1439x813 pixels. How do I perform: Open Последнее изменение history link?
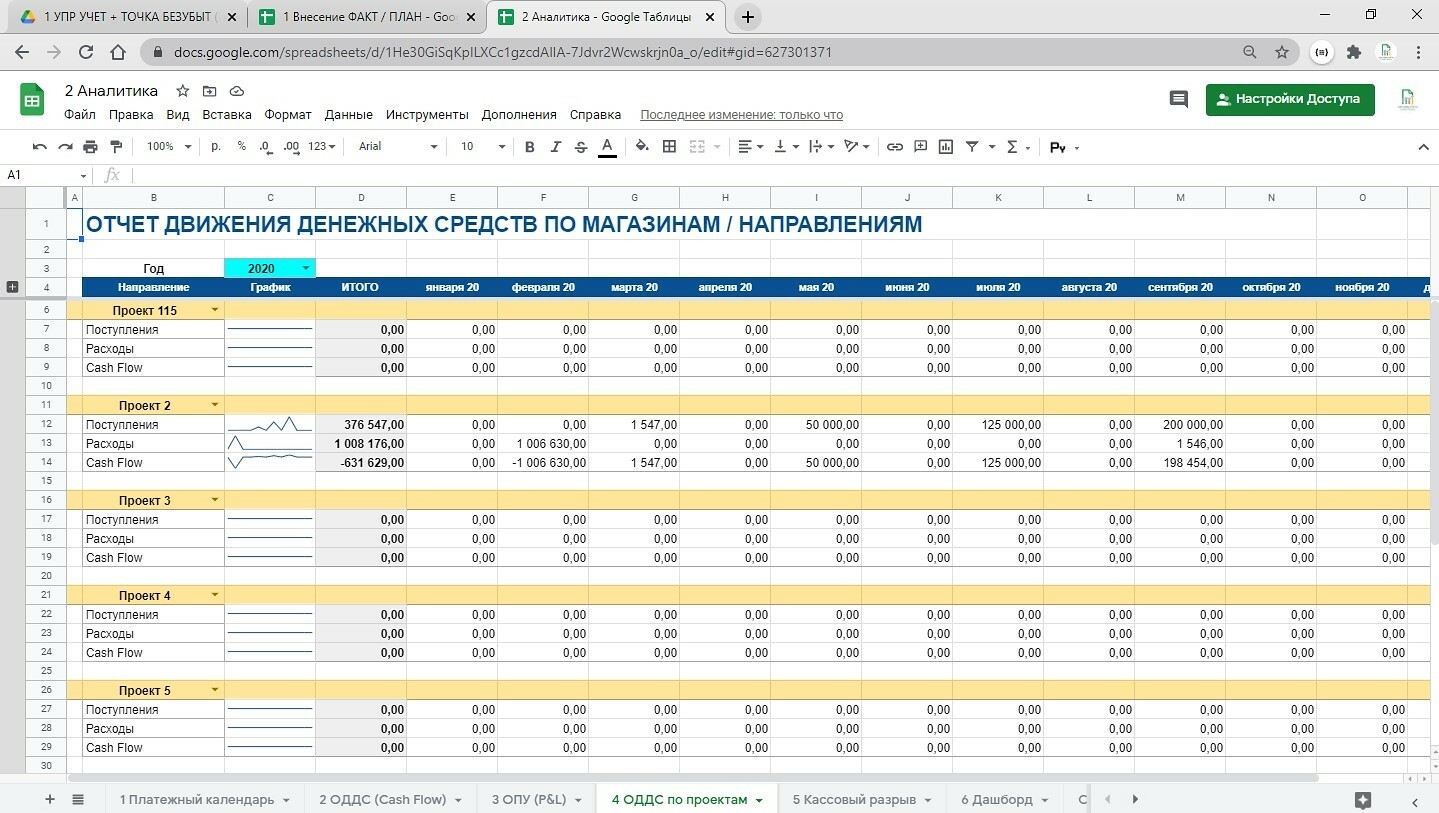coord(741,115)
